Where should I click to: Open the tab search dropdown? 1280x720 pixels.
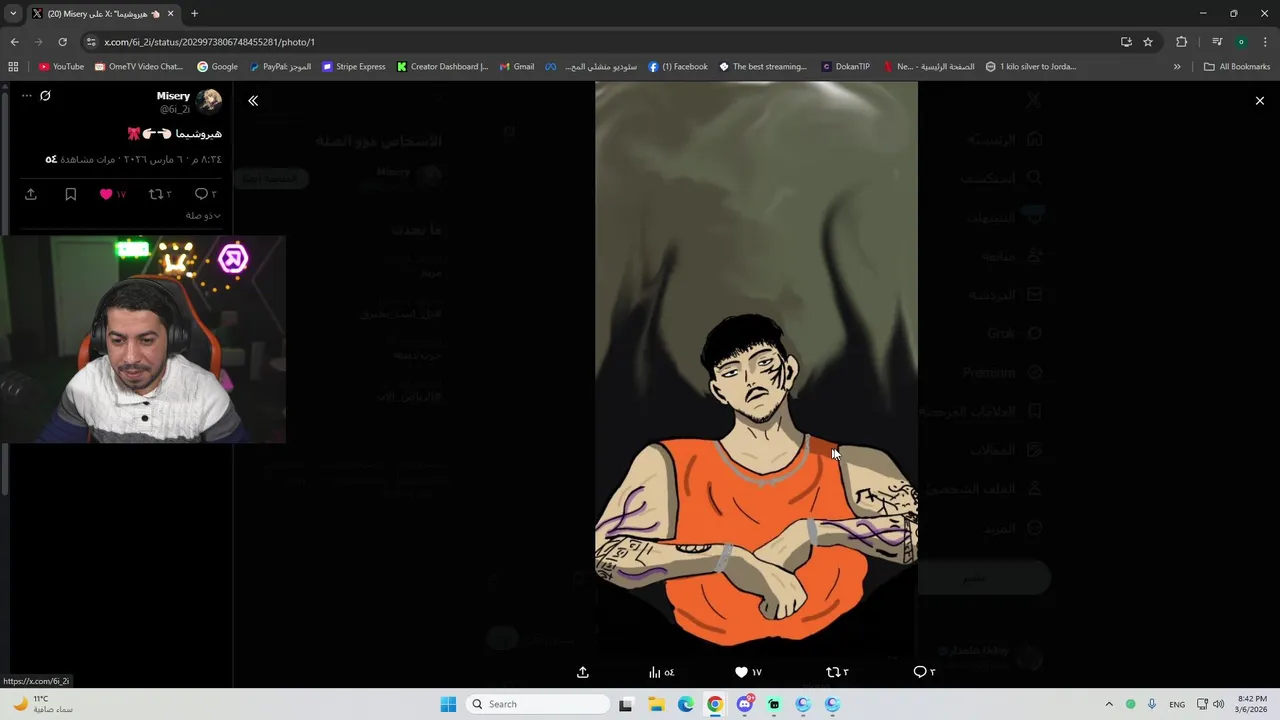pyautogui.click(x=13, y=14)
